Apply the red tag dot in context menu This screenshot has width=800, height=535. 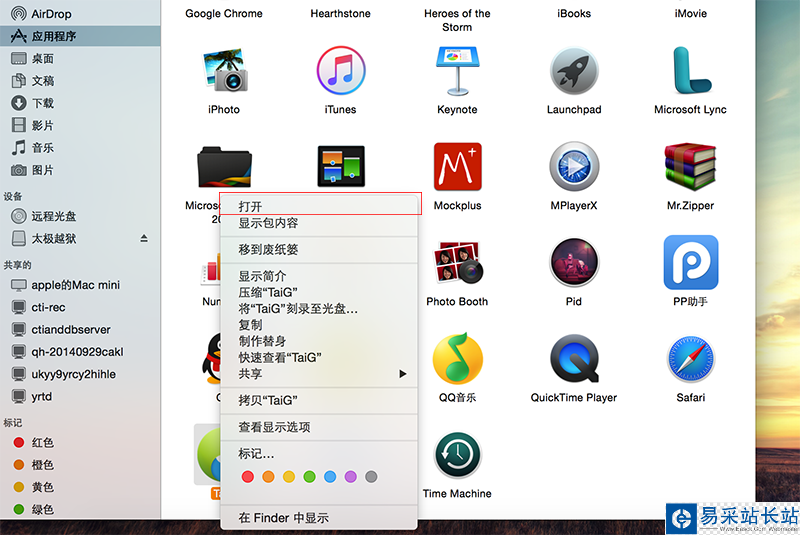coord(248,477)
